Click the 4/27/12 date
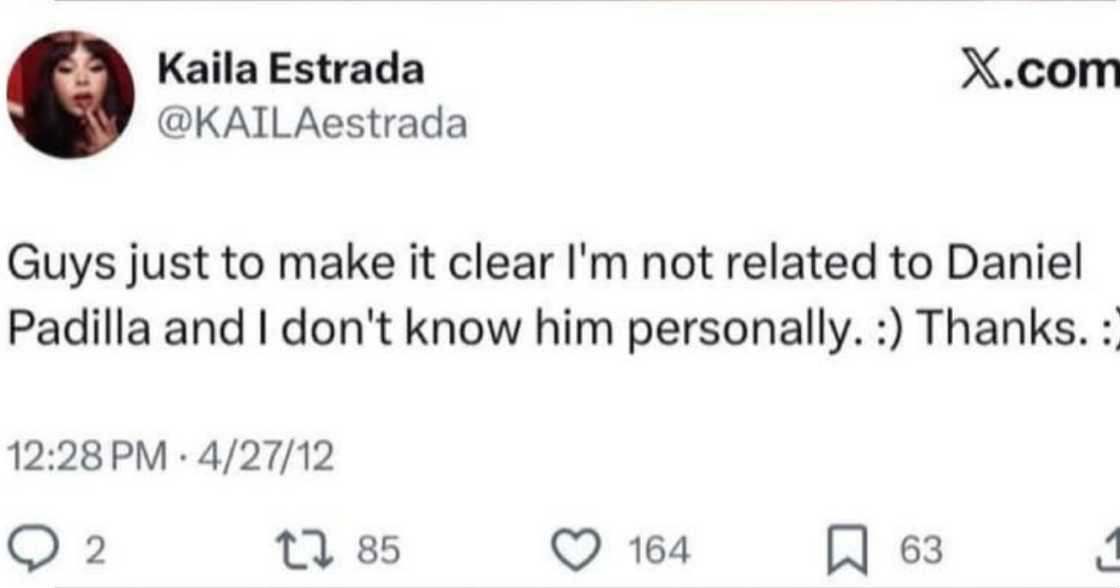The image size is (1120, 588). (x=264, y=459)
